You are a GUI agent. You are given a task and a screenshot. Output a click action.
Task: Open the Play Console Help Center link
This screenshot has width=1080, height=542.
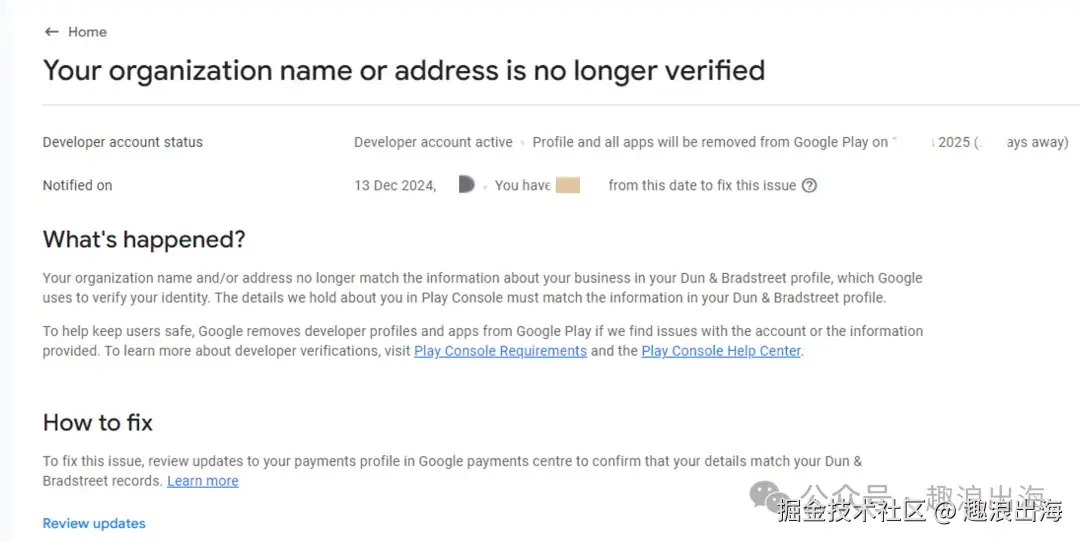(x=721, y=351)
